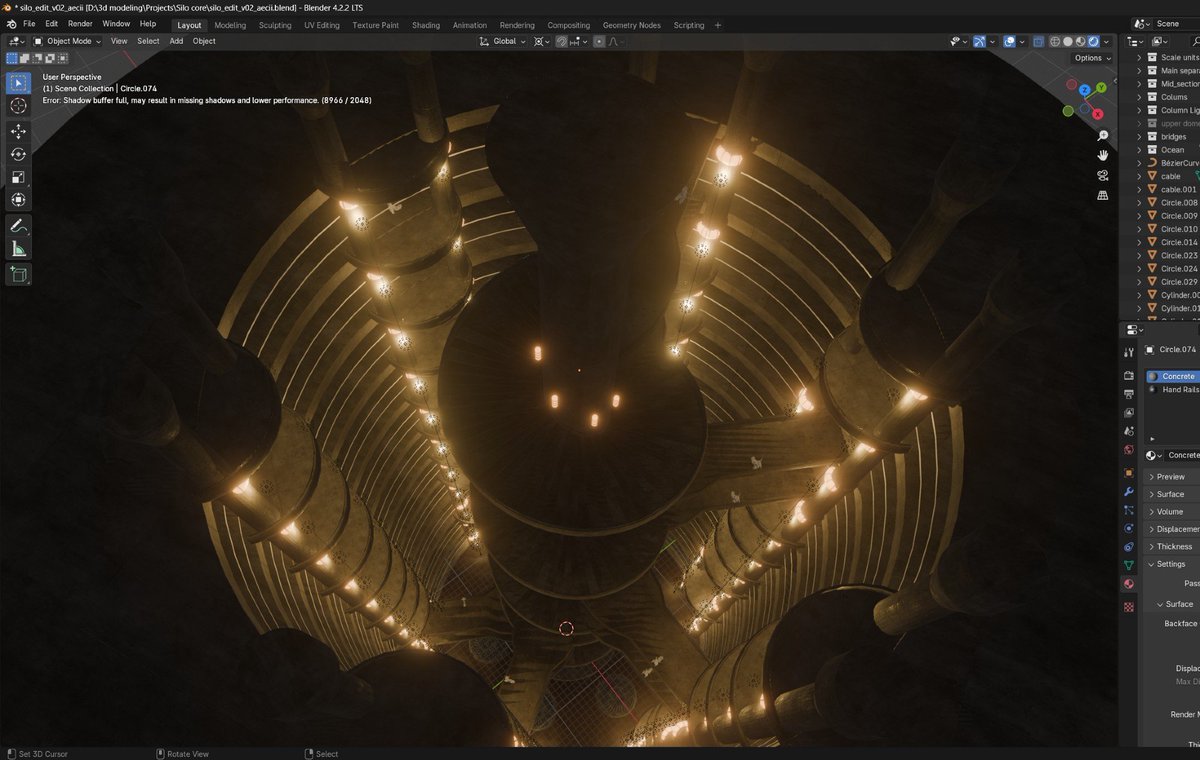
Task: Choose the Annotate tool
Action: (x=18, y=226)
